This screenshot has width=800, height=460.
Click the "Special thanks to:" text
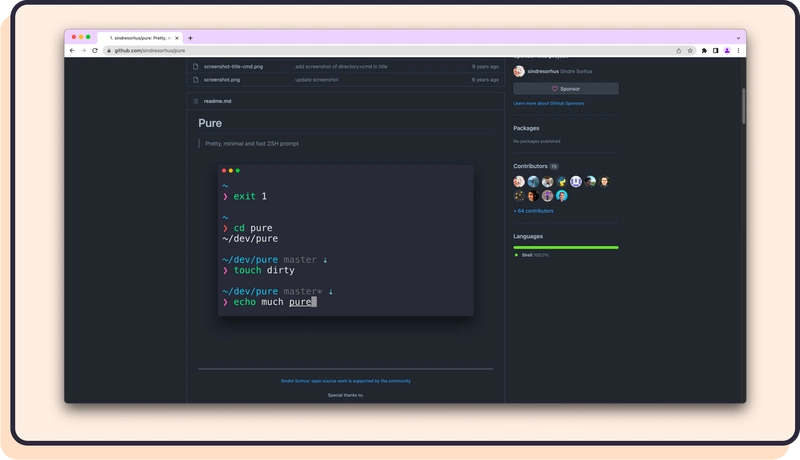coord(345,395)
